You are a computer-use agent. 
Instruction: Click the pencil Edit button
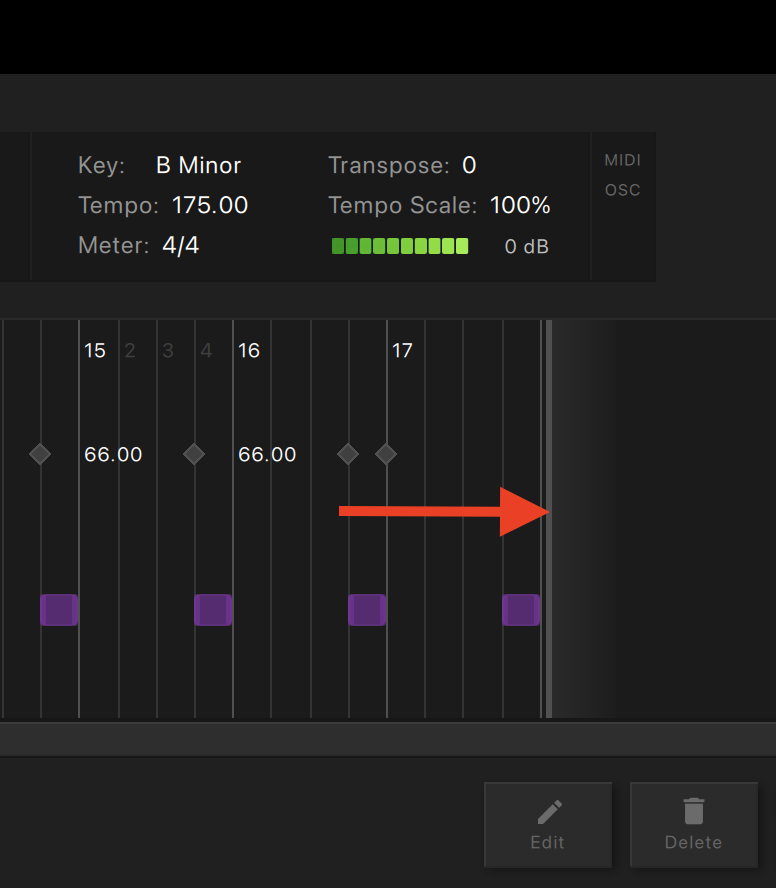[x=548, y=825]
